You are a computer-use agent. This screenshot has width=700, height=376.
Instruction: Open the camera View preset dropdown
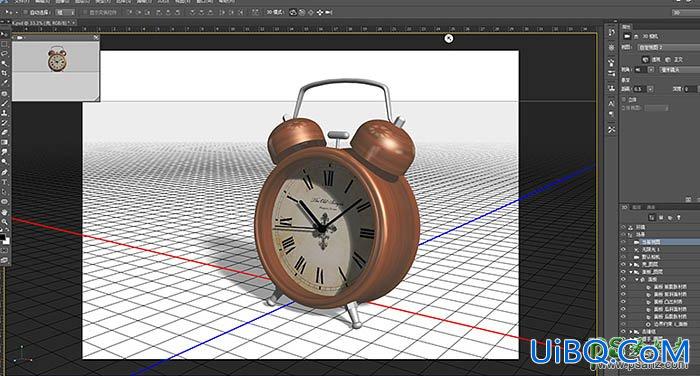[668, 47]
